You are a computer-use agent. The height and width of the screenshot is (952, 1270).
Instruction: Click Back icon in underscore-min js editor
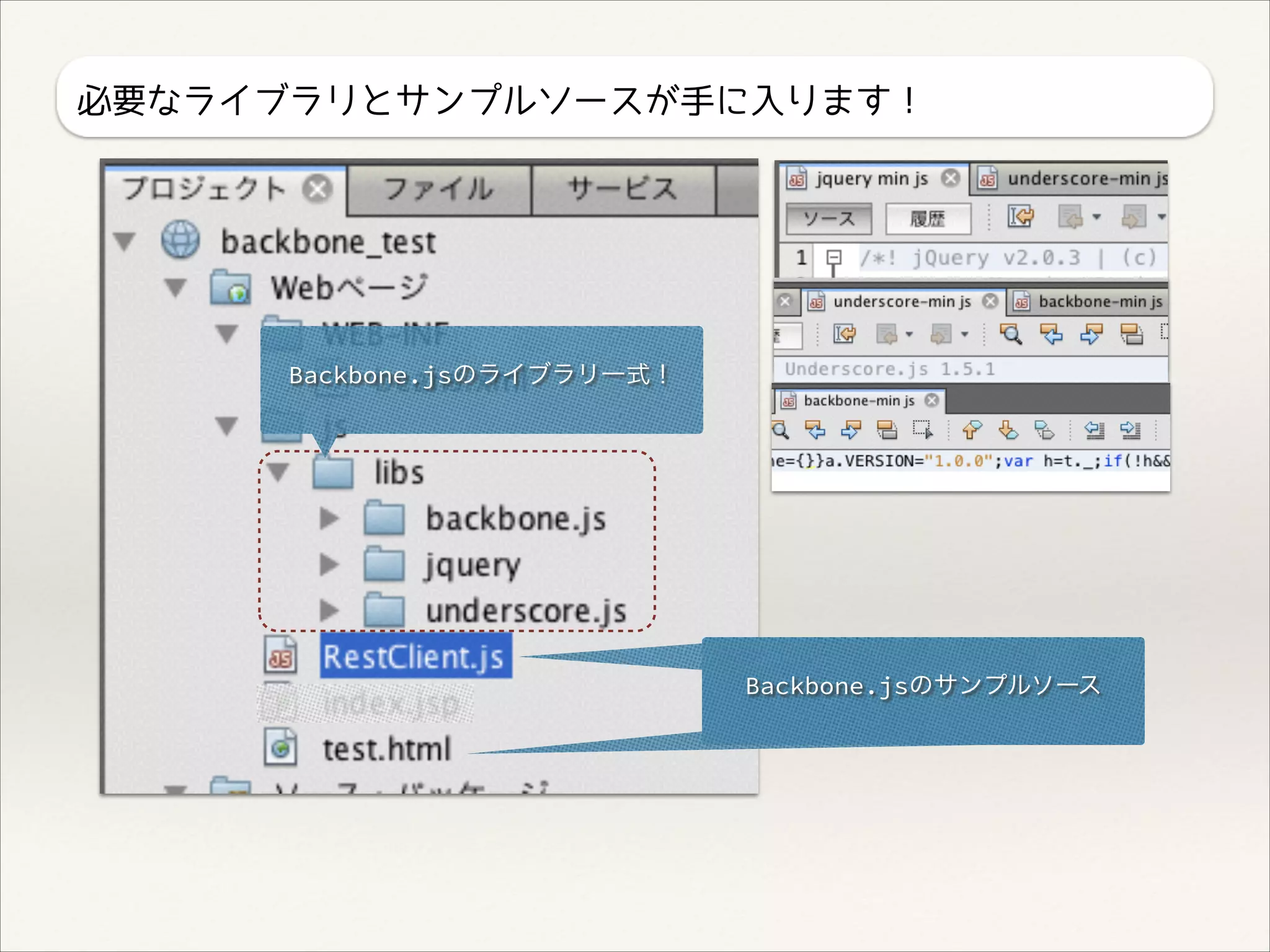(887, 334)
